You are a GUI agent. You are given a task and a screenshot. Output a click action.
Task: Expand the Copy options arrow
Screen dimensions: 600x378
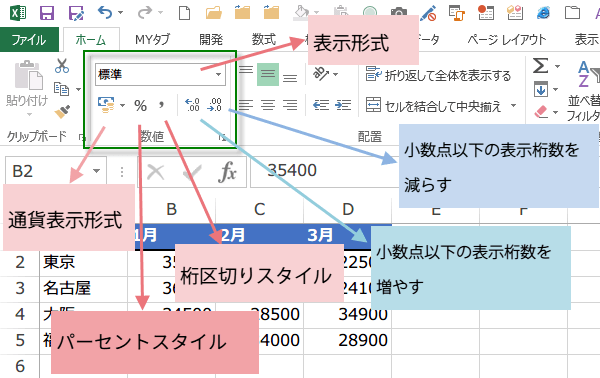78,90
